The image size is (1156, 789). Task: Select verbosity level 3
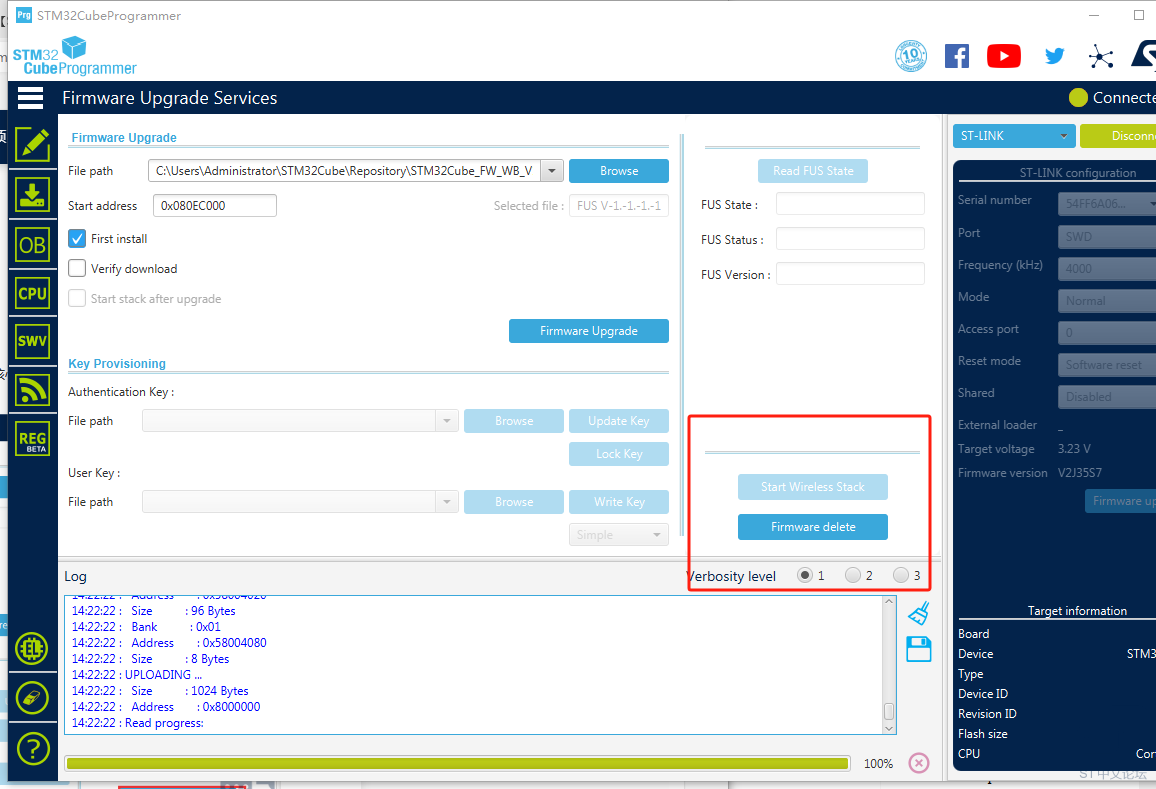[x=900, y=575]
